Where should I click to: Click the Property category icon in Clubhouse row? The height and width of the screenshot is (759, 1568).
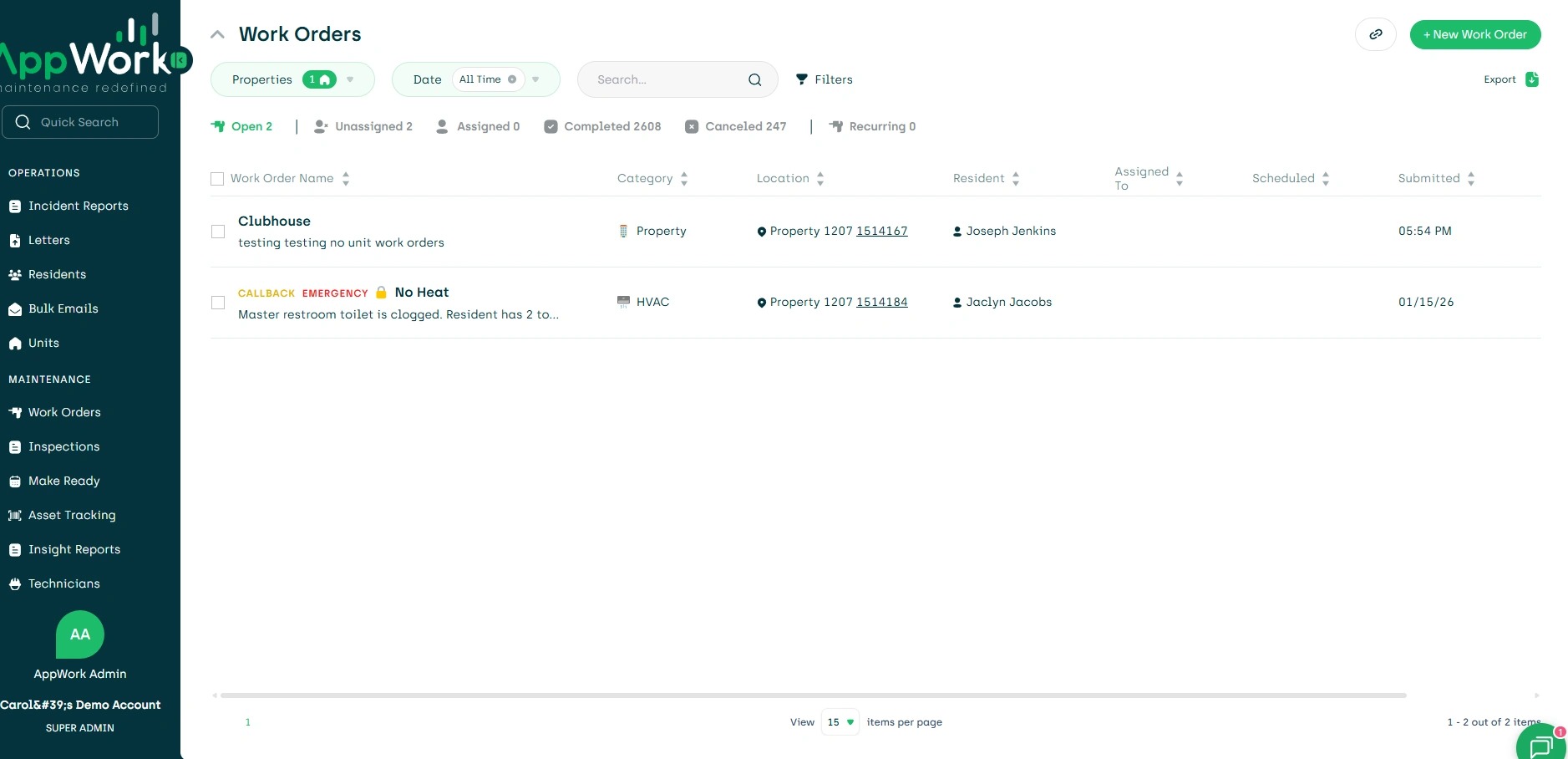point(623,231)
